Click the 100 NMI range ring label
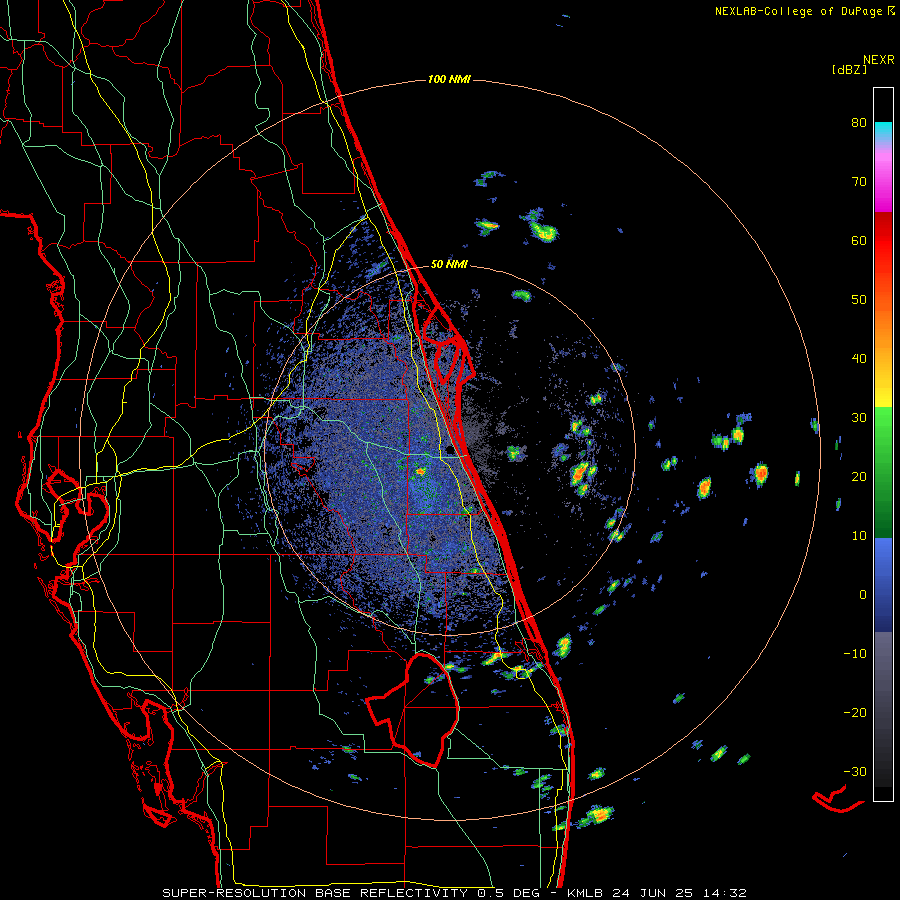Viewport: 900px width, 900px height. (x=449, y=79)
